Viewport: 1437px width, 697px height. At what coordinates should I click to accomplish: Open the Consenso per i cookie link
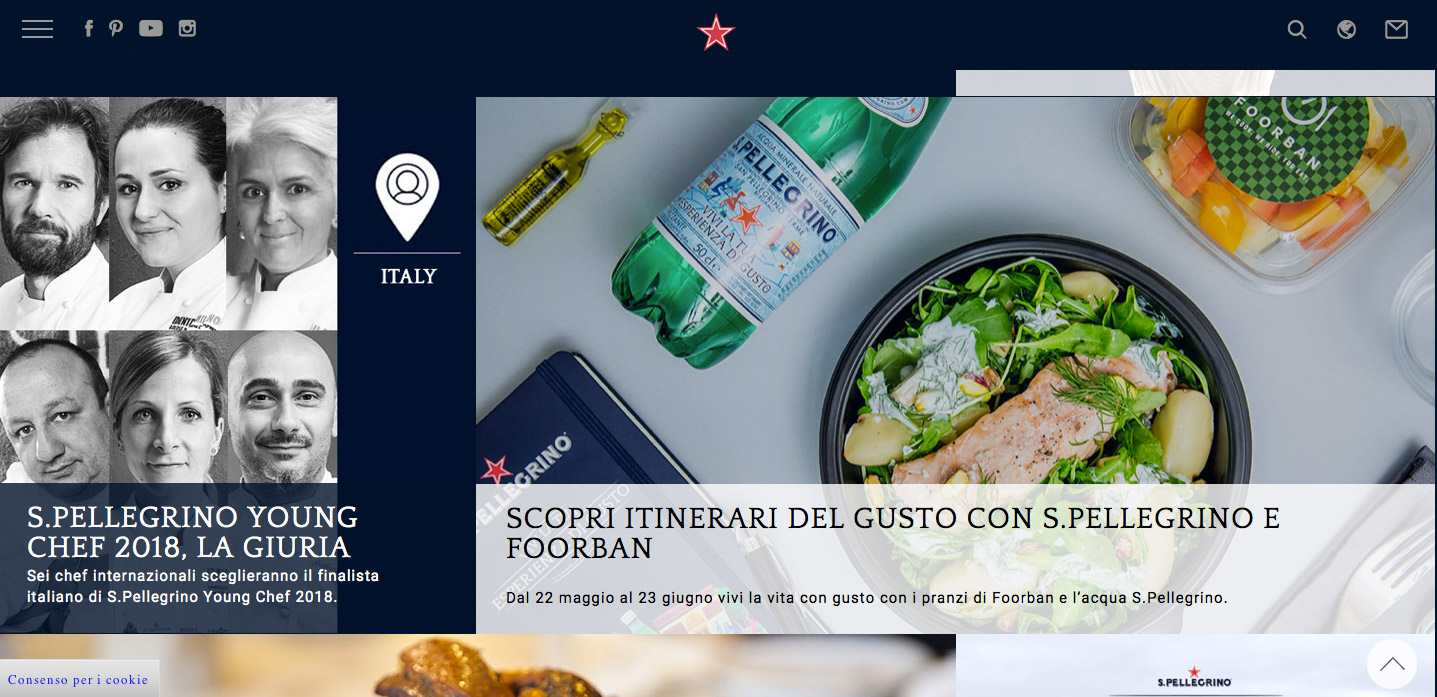pos(78,680)
